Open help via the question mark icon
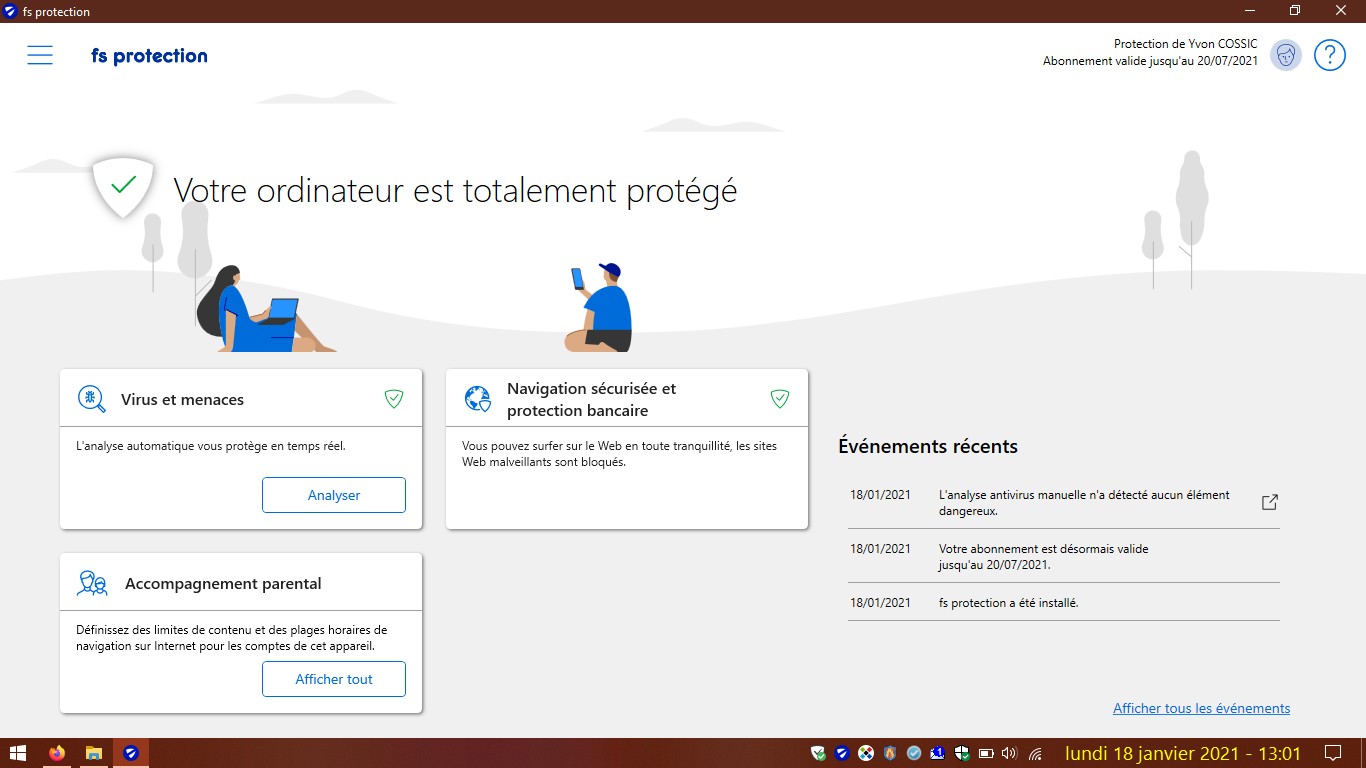 pyautogui.click(x=1329, y=55)
